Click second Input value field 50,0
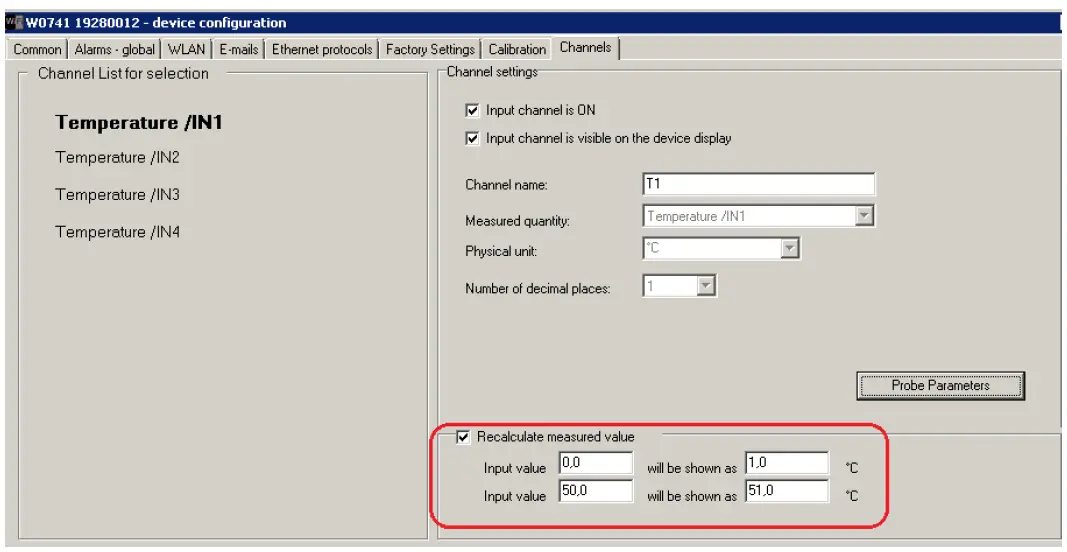The width and height of the screenshot is (1067, 552). coord(596,491)
